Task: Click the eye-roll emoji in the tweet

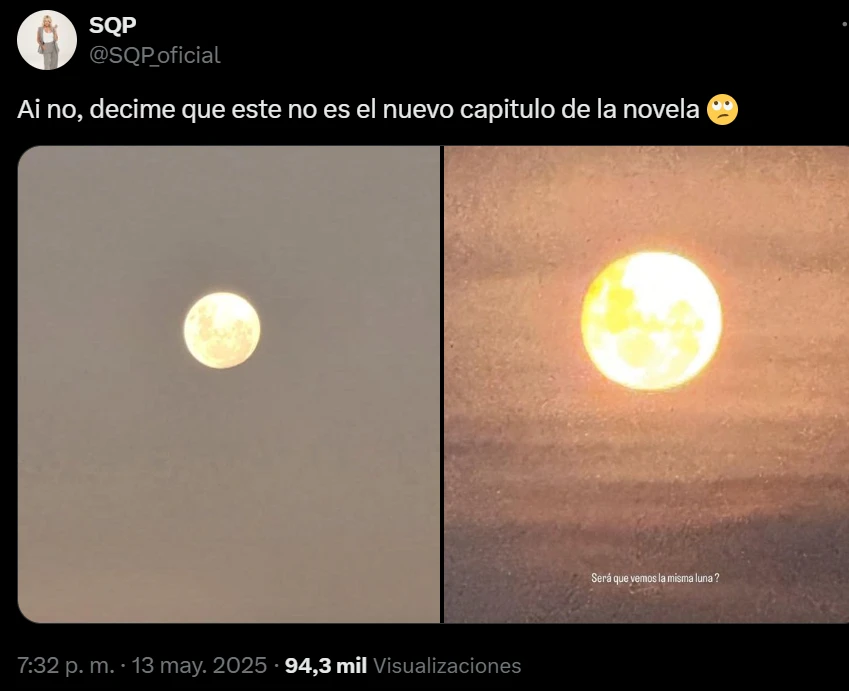Action: point(722,109)
